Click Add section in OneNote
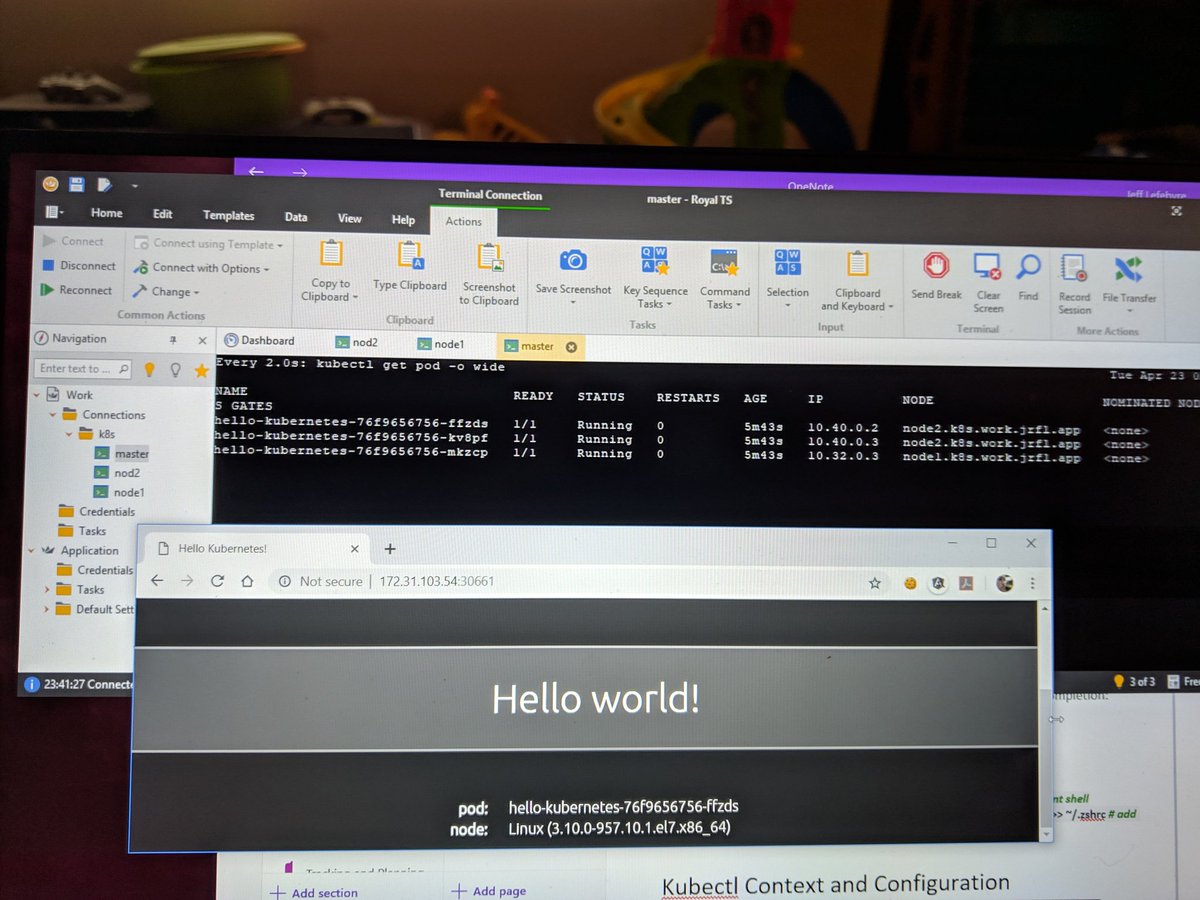The width and height of the screenshot is (1200, 900). pos(312,893)
